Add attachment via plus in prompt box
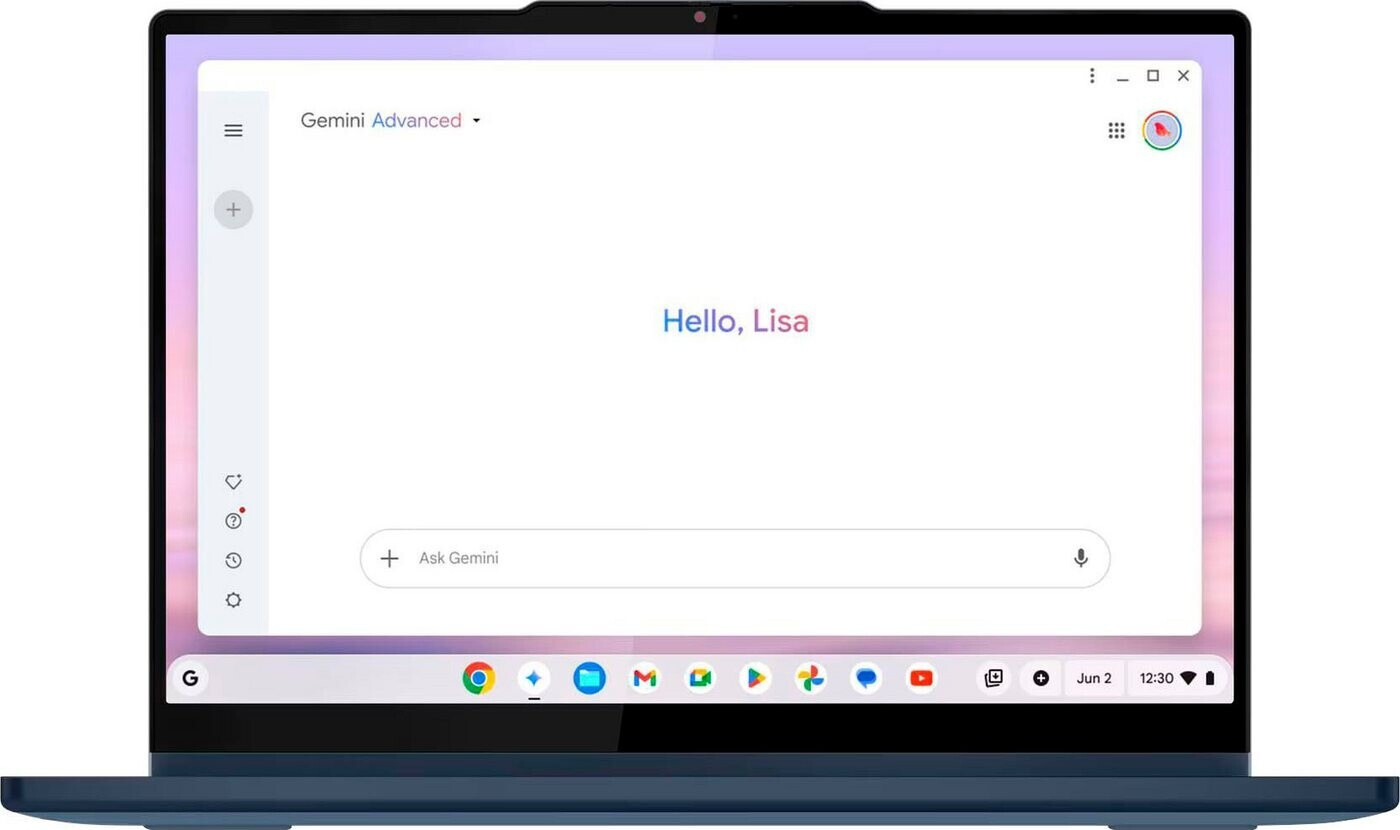 click(390, 558)
